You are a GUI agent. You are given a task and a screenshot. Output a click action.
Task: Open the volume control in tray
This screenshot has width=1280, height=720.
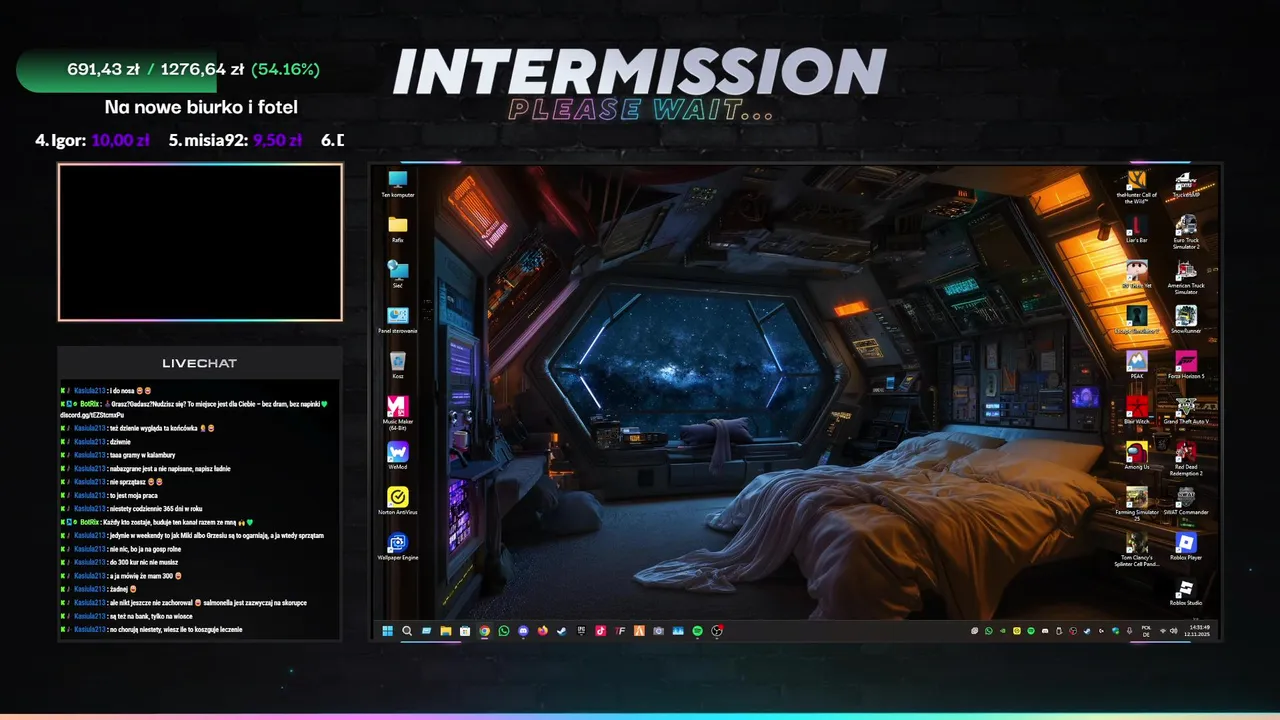[x=1173, y=631]
